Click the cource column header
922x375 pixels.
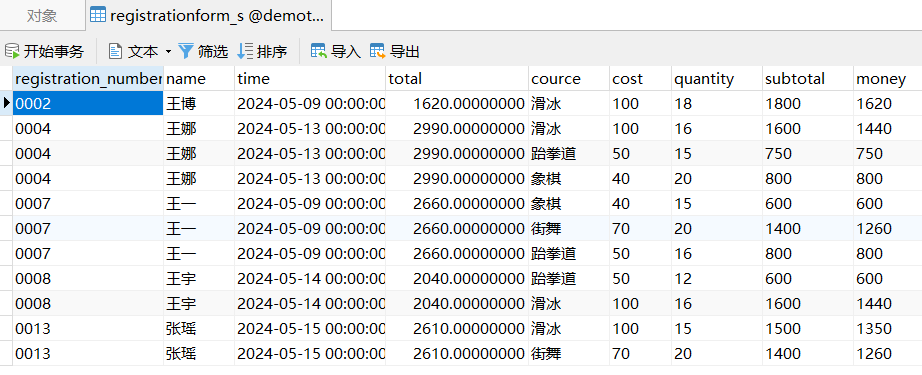click(x=569, y=79)
